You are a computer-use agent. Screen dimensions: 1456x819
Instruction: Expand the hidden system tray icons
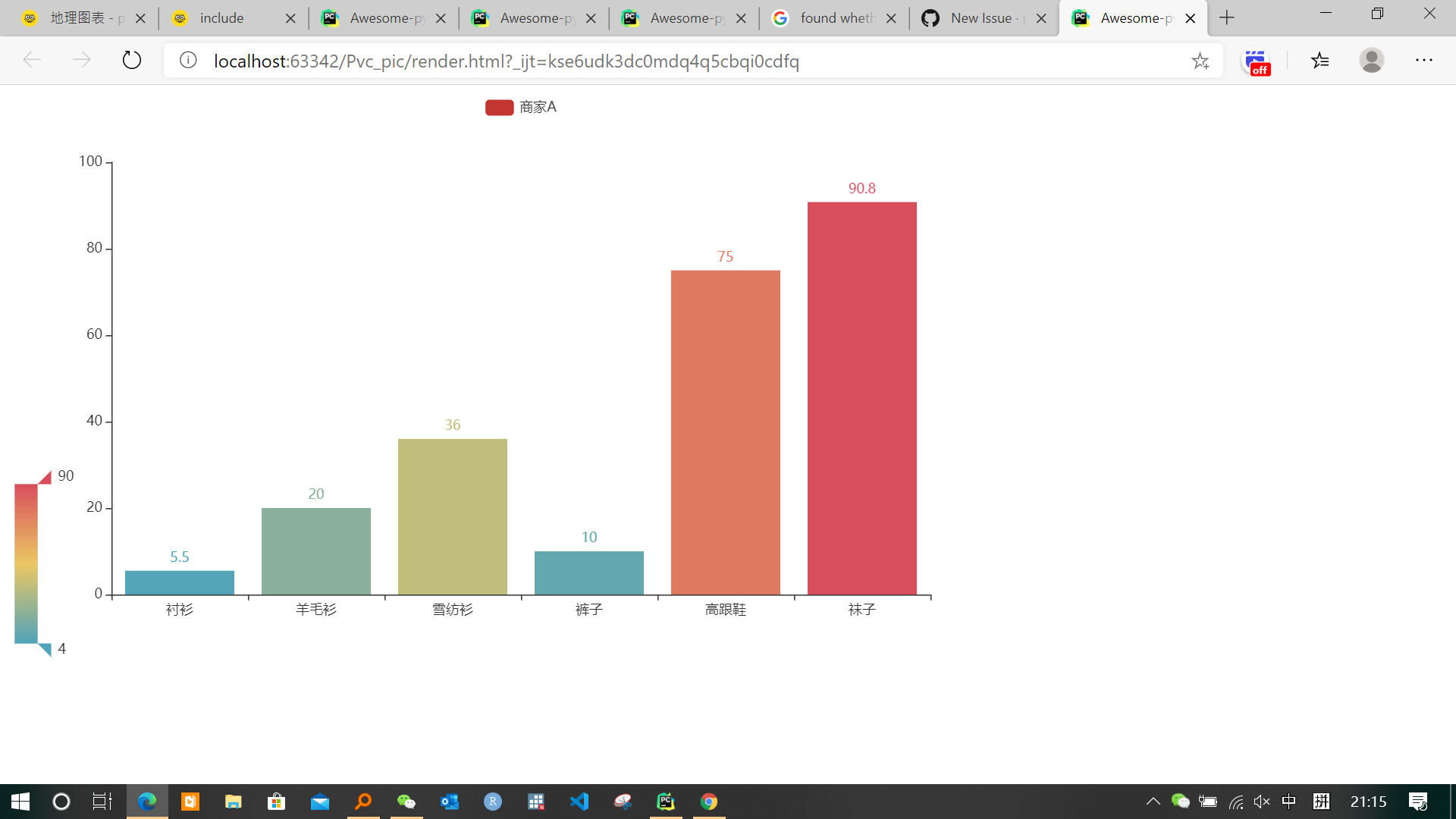tap(1153, 802)
